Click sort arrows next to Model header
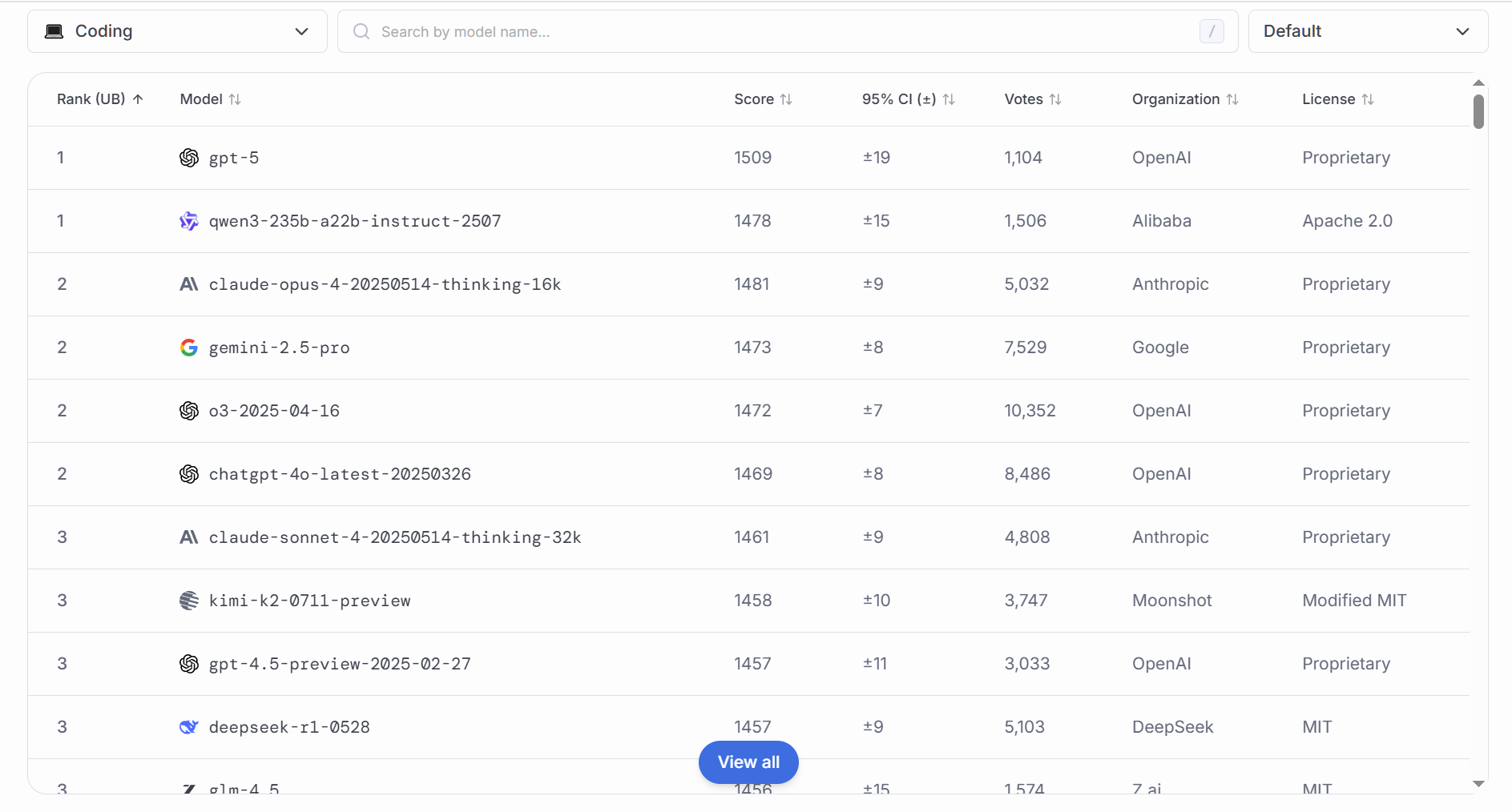1512x812 pixels. click(x=235, y=99)
